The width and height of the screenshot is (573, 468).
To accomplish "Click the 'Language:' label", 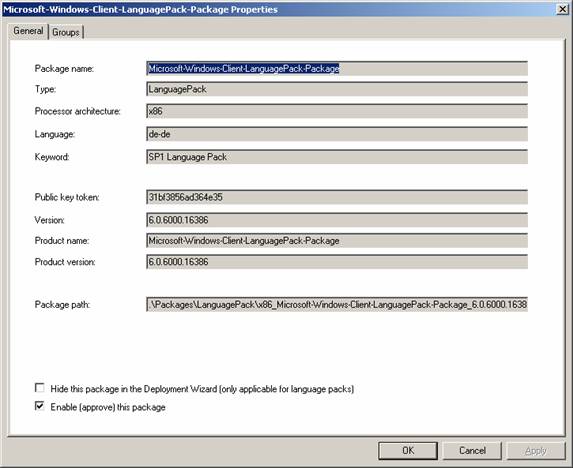I will (x=54, y=134).
